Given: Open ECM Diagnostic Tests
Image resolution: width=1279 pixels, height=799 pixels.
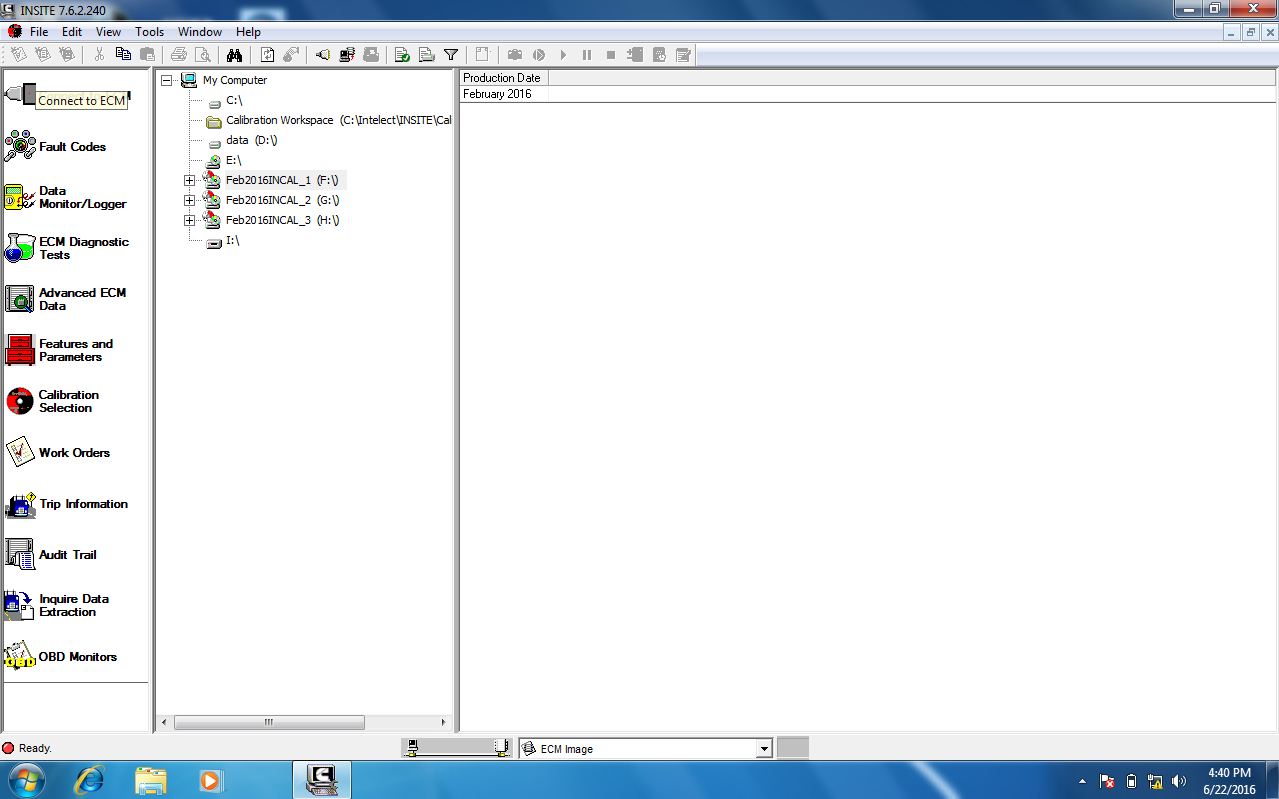Looking at the screenshot, I should [67, 248].
